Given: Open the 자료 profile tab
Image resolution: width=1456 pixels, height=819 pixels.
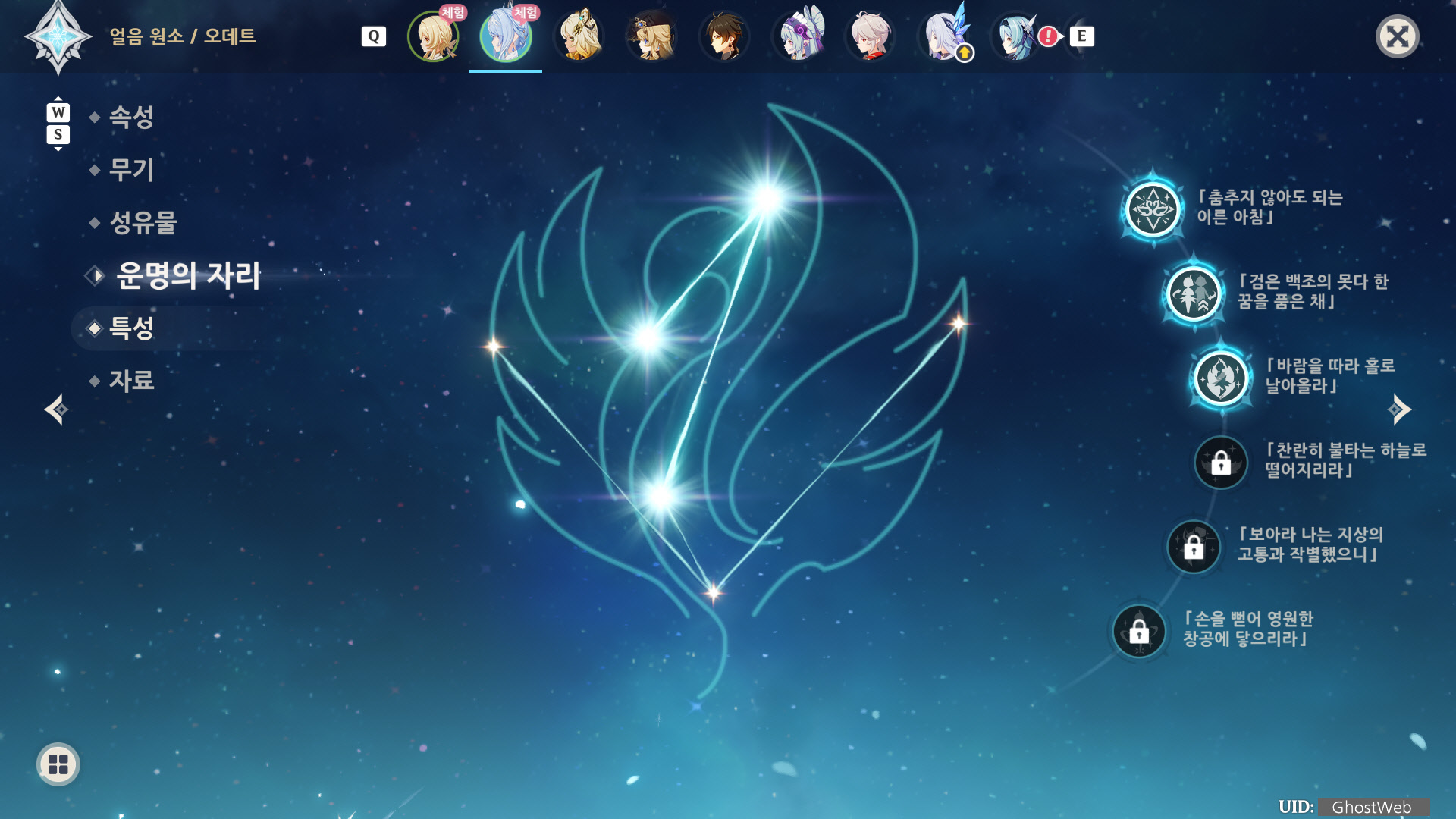Looking at the screenshot, I should (x=132, y=380).
